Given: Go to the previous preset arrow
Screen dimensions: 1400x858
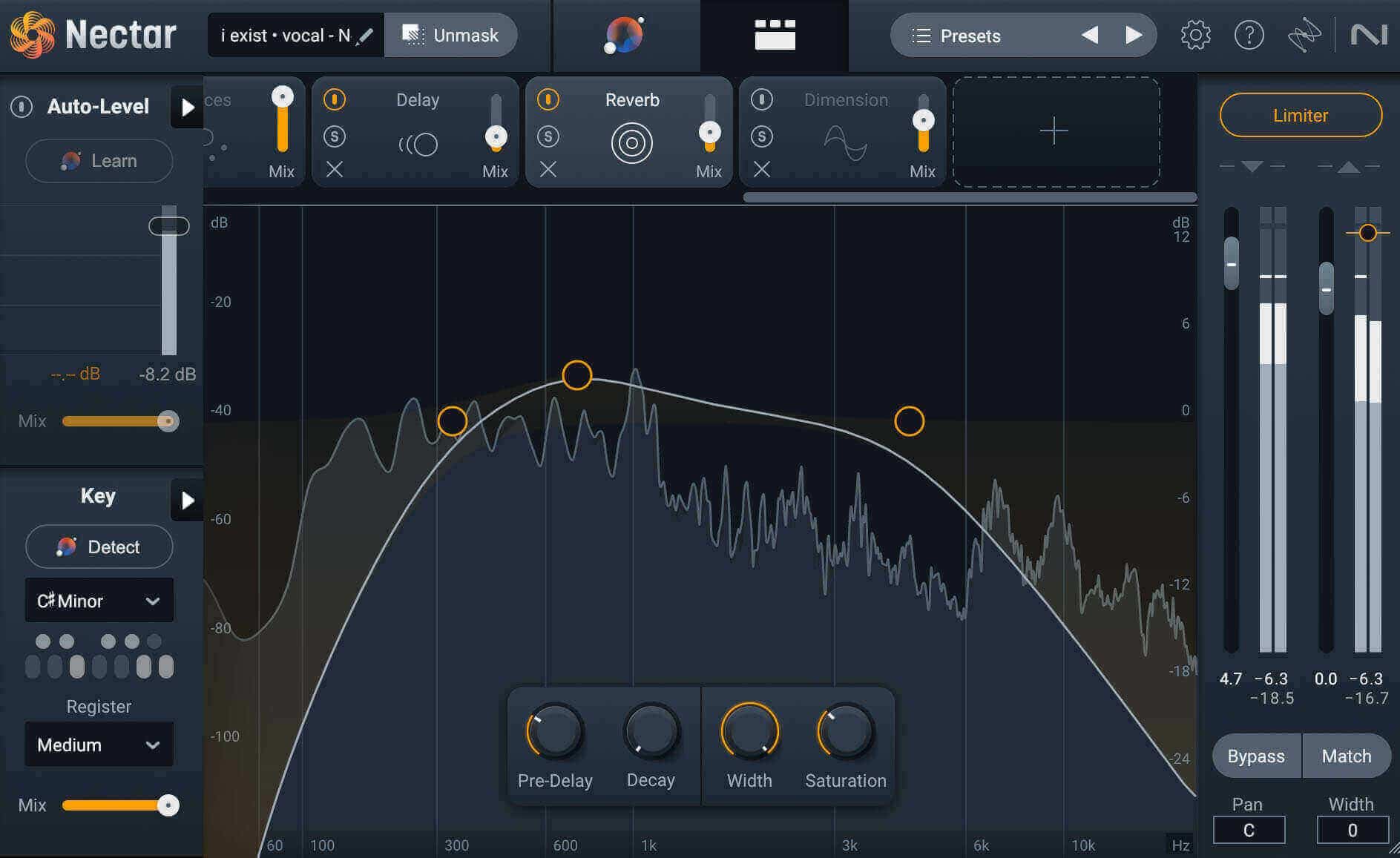Looking at the screenshot, I should point(1089,35).
